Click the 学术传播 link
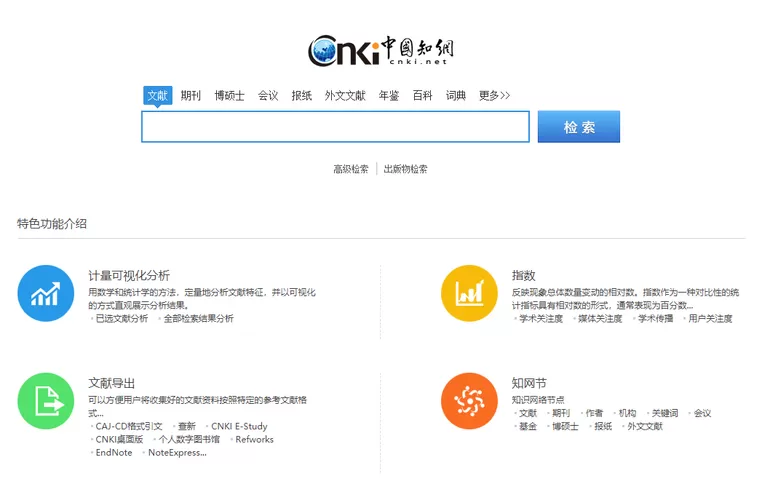Screen dimensions: 762x500 656,319
